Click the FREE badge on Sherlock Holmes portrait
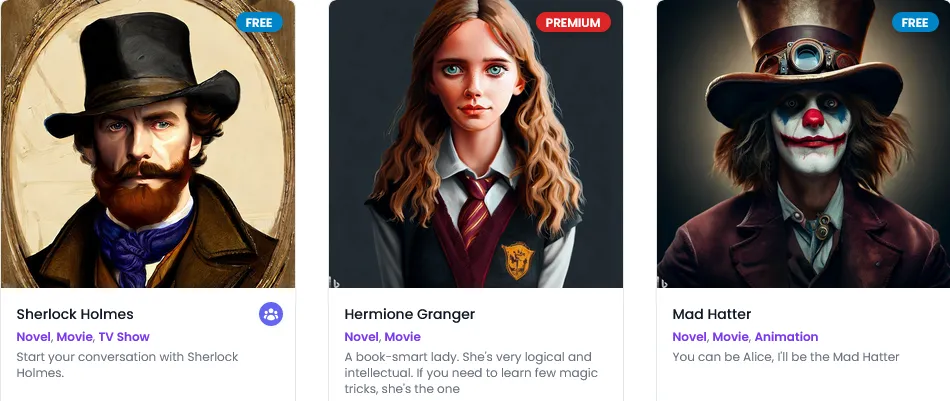This screenshot has width=950, height=401. [259, 22]
